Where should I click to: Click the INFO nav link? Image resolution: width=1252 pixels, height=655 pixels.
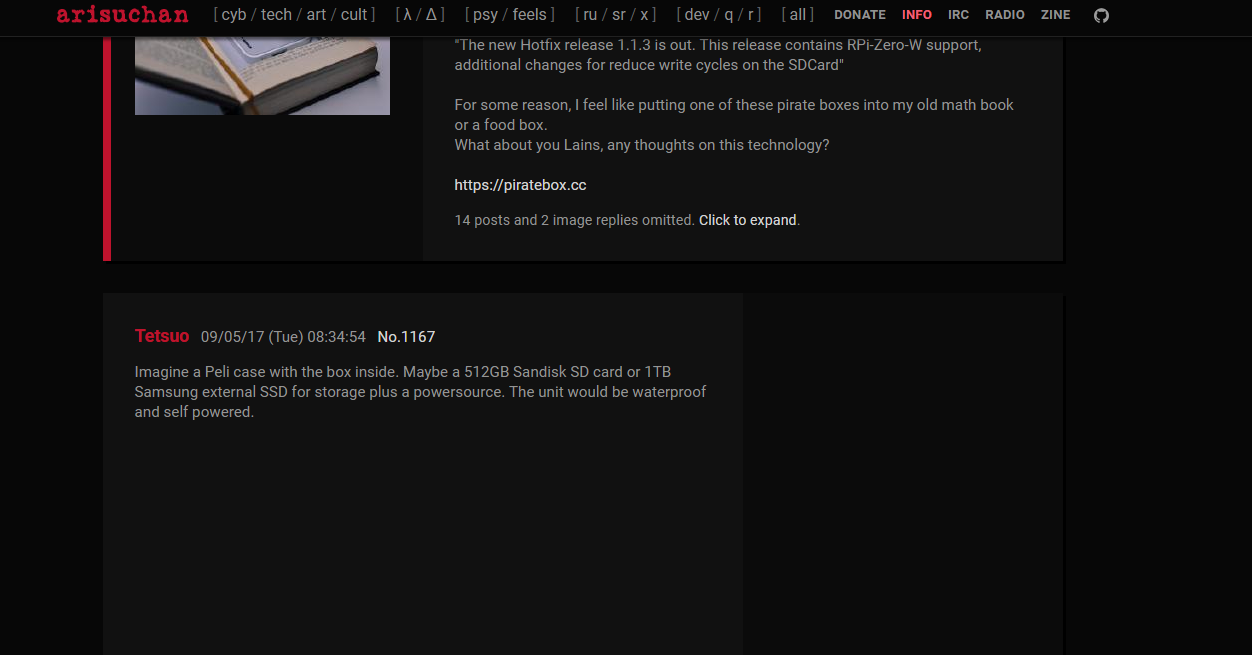[917, 15]
